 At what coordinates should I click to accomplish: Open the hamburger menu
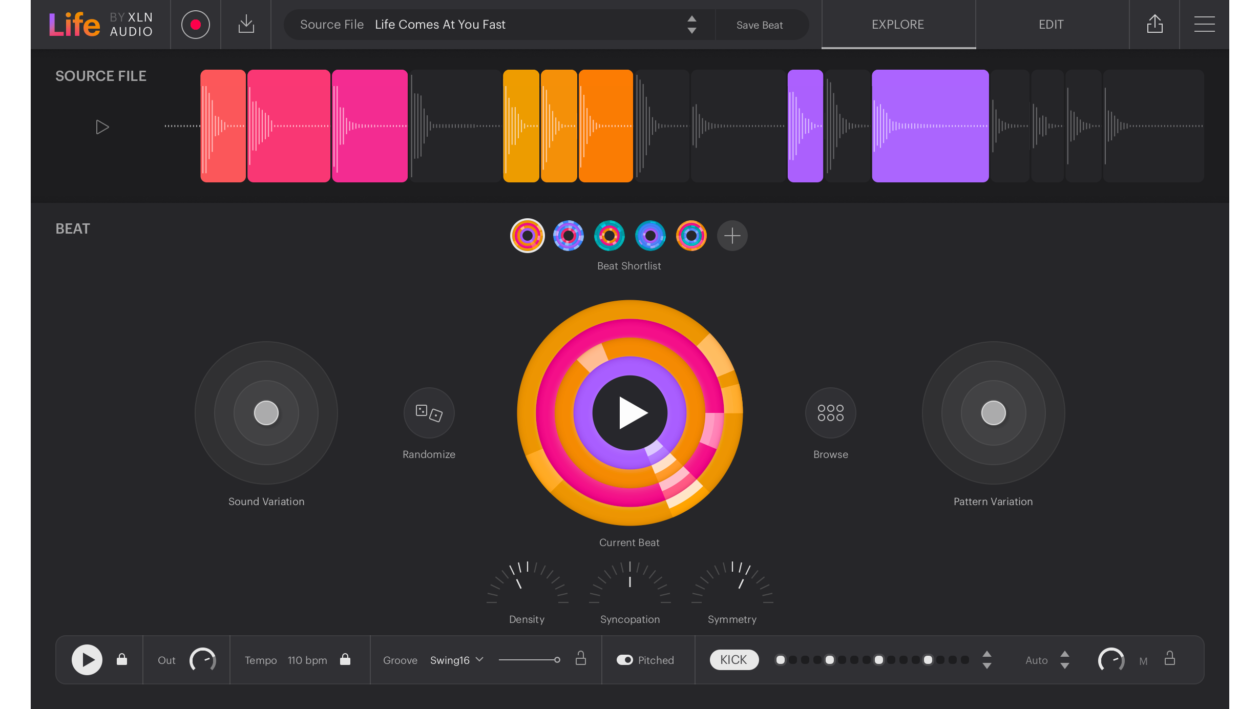pyautogui.click(x=1204, y=25)
